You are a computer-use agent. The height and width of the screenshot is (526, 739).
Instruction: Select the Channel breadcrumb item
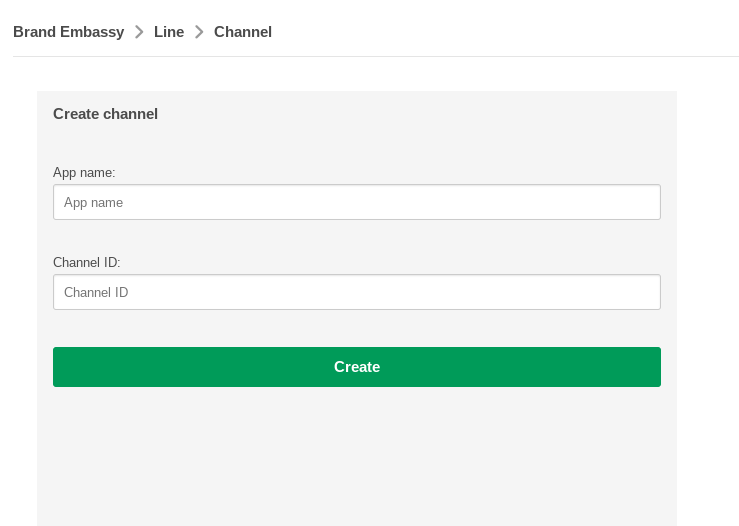(x=243, y=32)
